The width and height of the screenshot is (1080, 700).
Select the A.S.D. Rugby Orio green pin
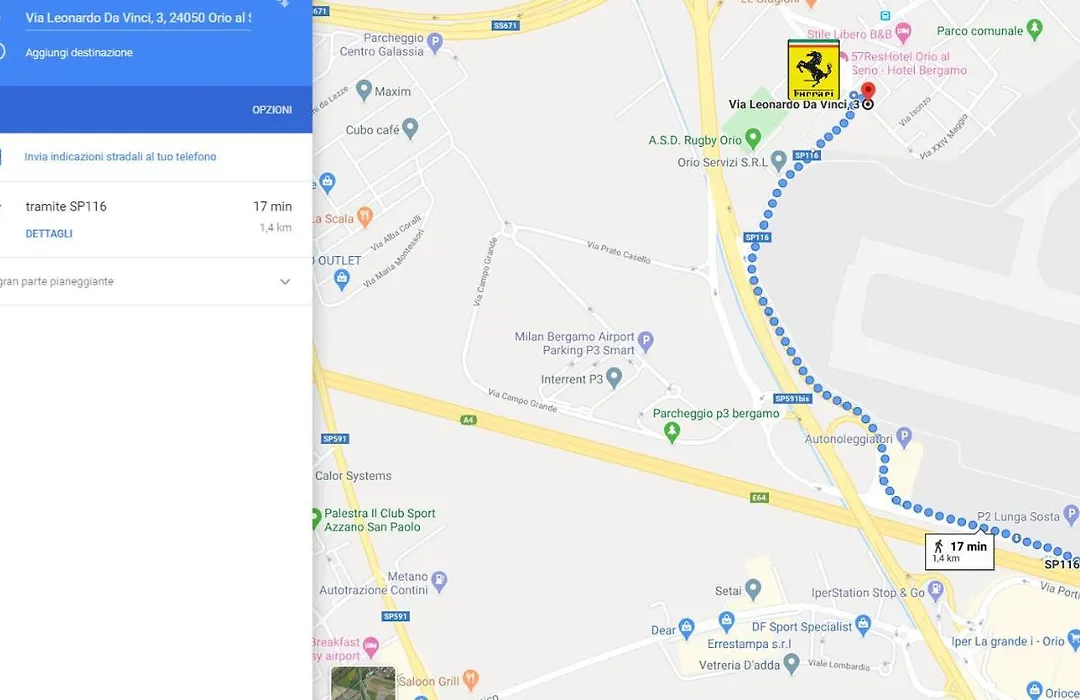(753, 138)
